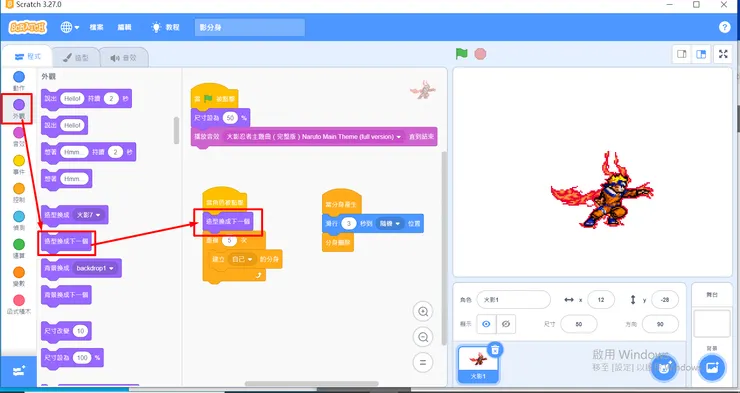Click the 背景換成下一個 block in the palette
The image size is (740, 393).
[67, 295]
